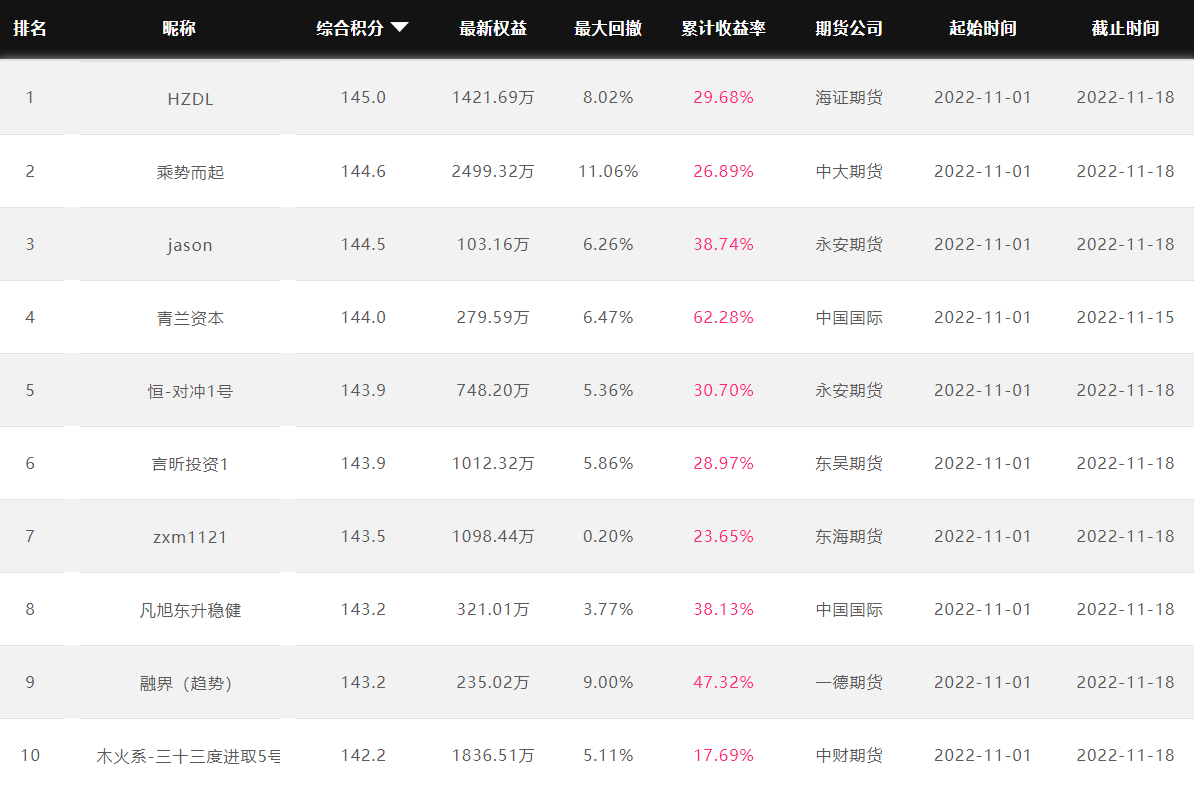
Task: Click the 排名 column header
Action: (x=30, y=28)
